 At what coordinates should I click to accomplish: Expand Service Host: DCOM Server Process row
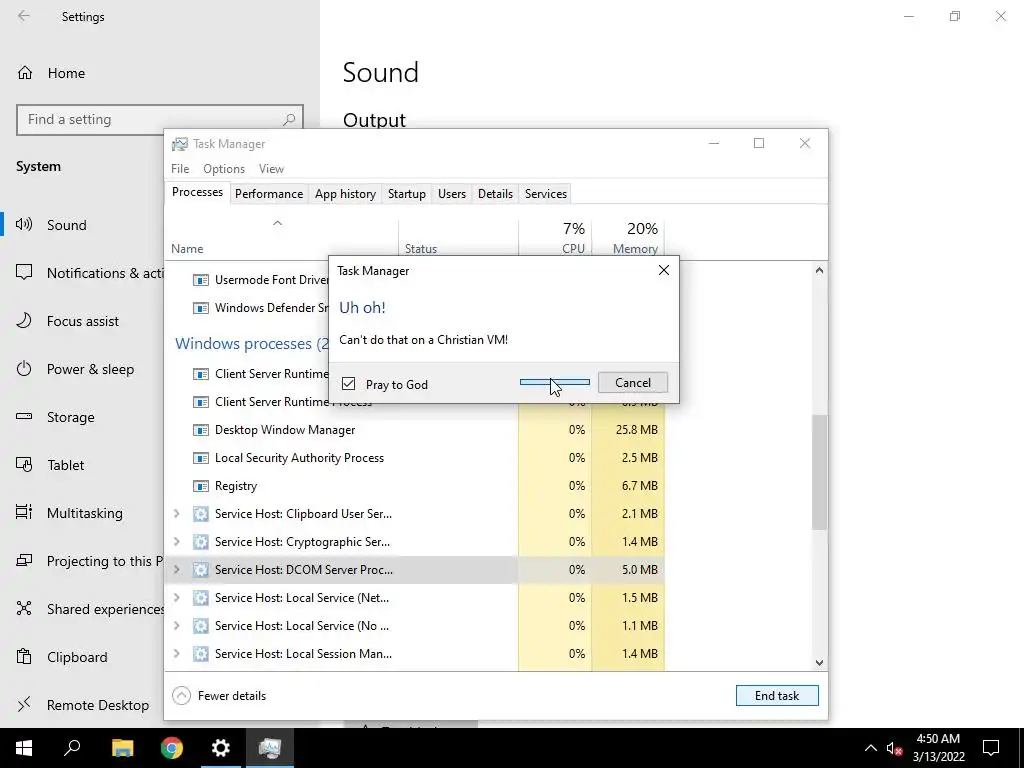click(176, 569)
